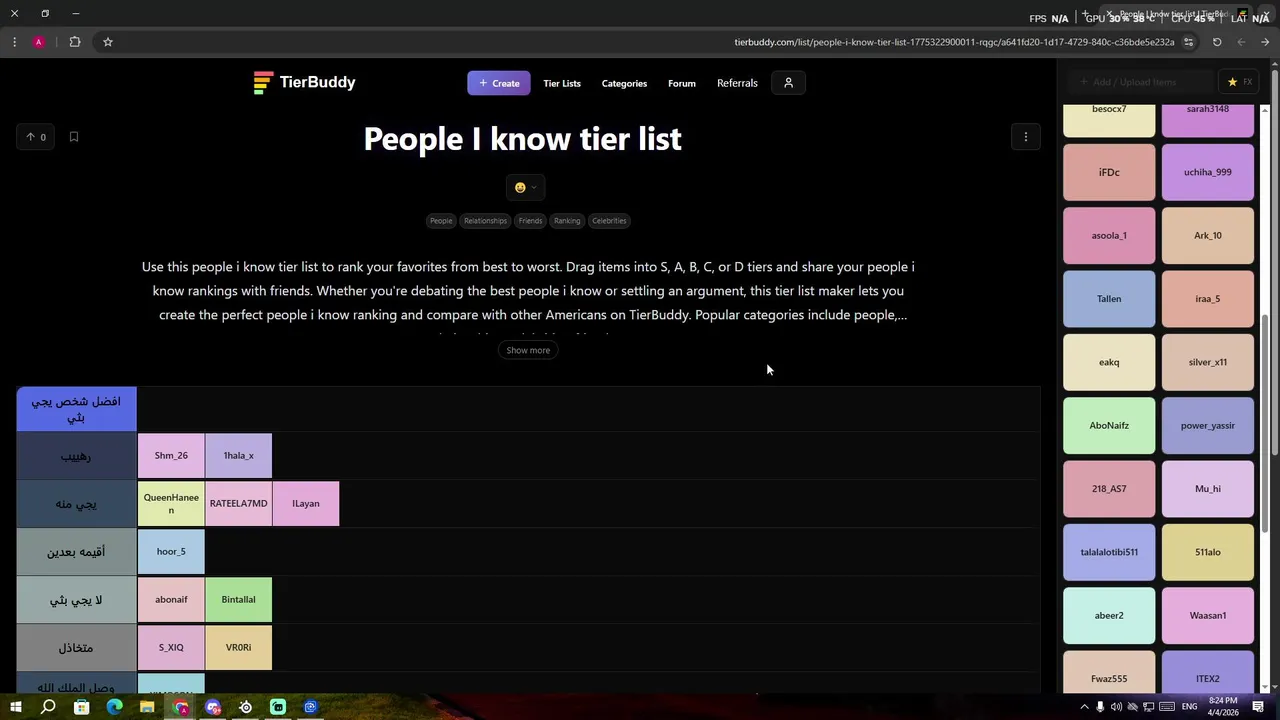Pick the silver_x11 sidebar item
1280x720 pixels.
[x=1208, y=362]
